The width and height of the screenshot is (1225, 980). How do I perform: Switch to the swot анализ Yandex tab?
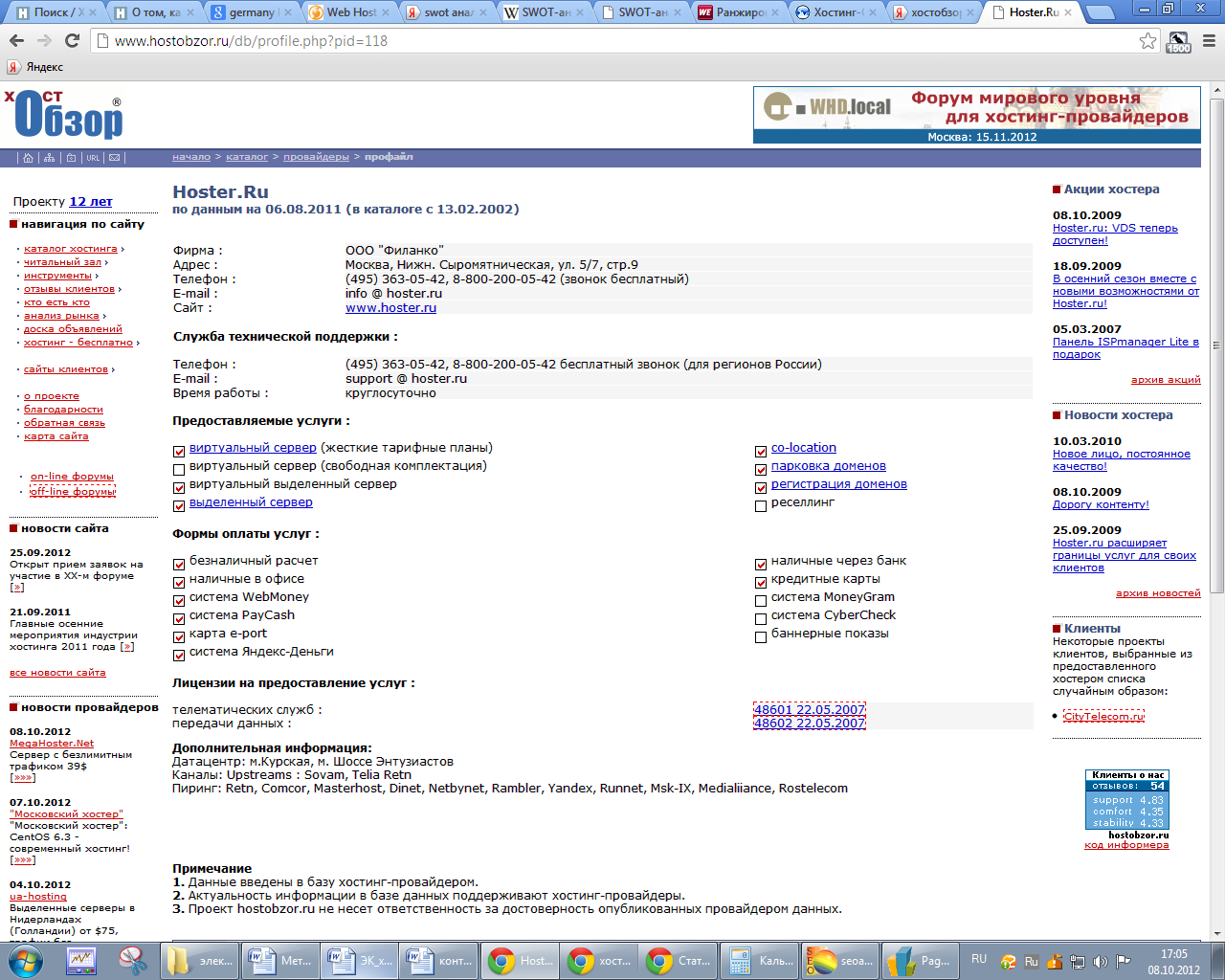click(x=447, y=12)
